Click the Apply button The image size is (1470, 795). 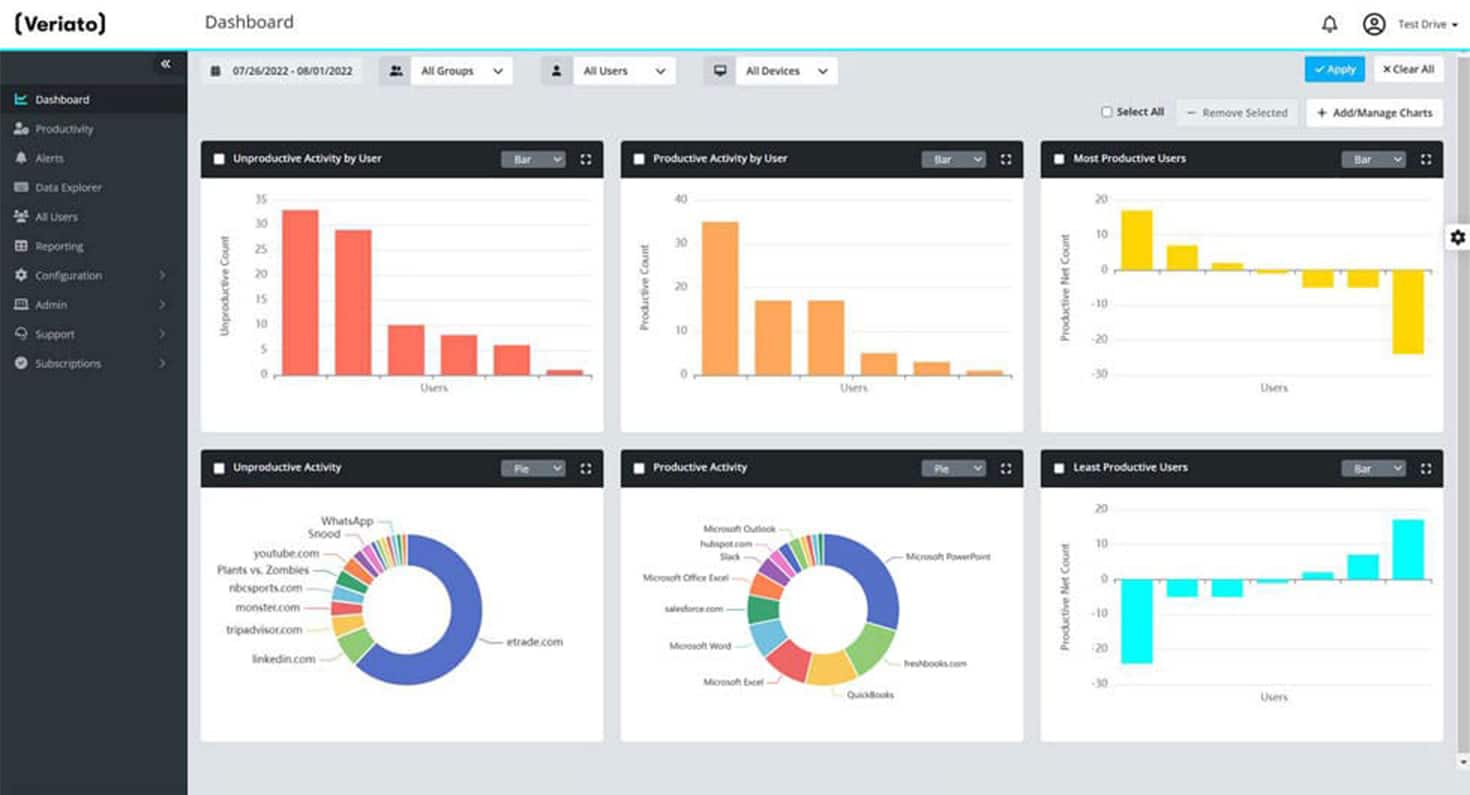click(1334, 69)
